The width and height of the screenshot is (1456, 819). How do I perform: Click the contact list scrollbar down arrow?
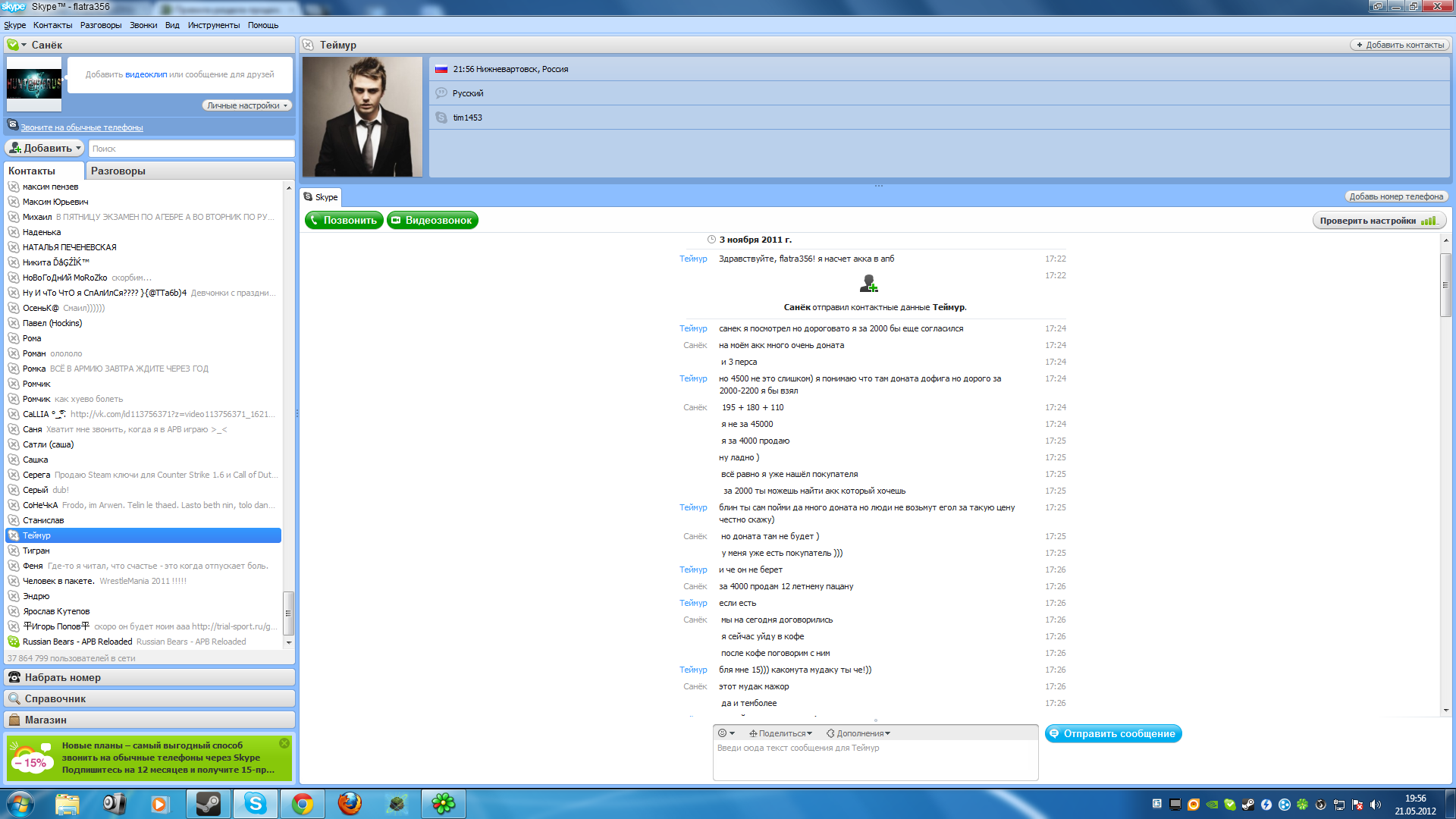(289, 642)
